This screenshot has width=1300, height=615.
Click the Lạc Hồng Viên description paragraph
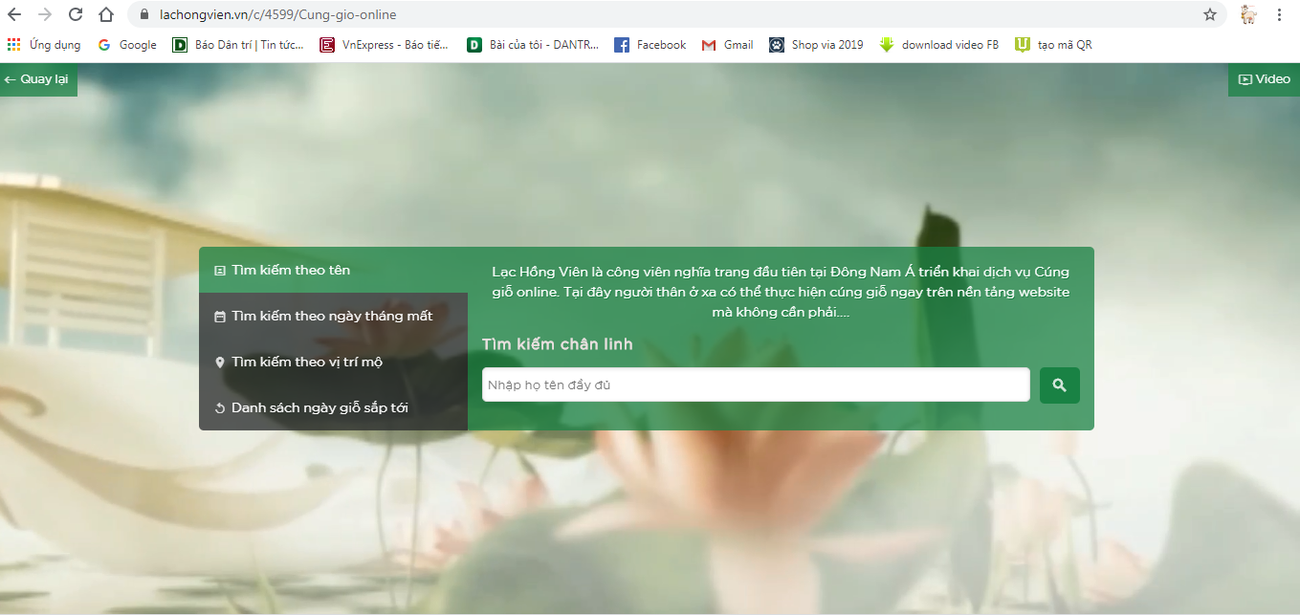coord(781,292)
